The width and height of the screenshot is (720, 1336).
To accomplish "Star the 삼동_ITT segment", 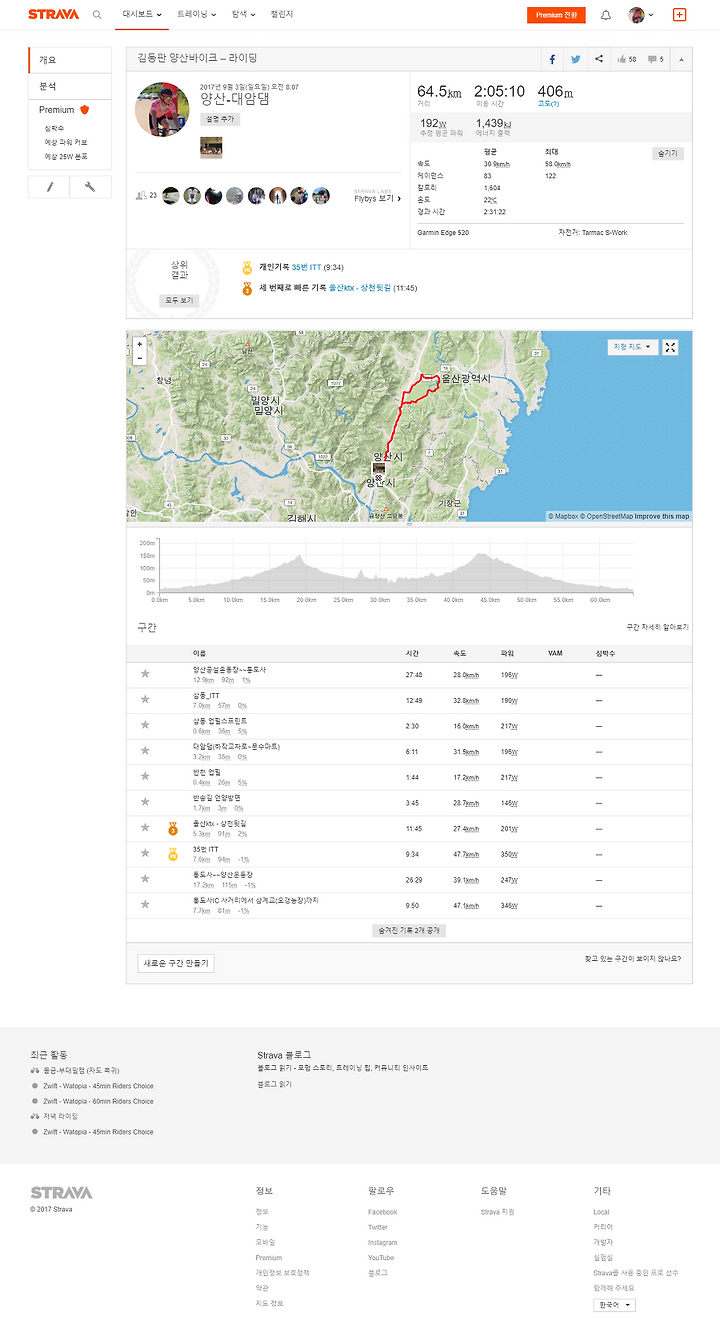I will coord(145,700).
